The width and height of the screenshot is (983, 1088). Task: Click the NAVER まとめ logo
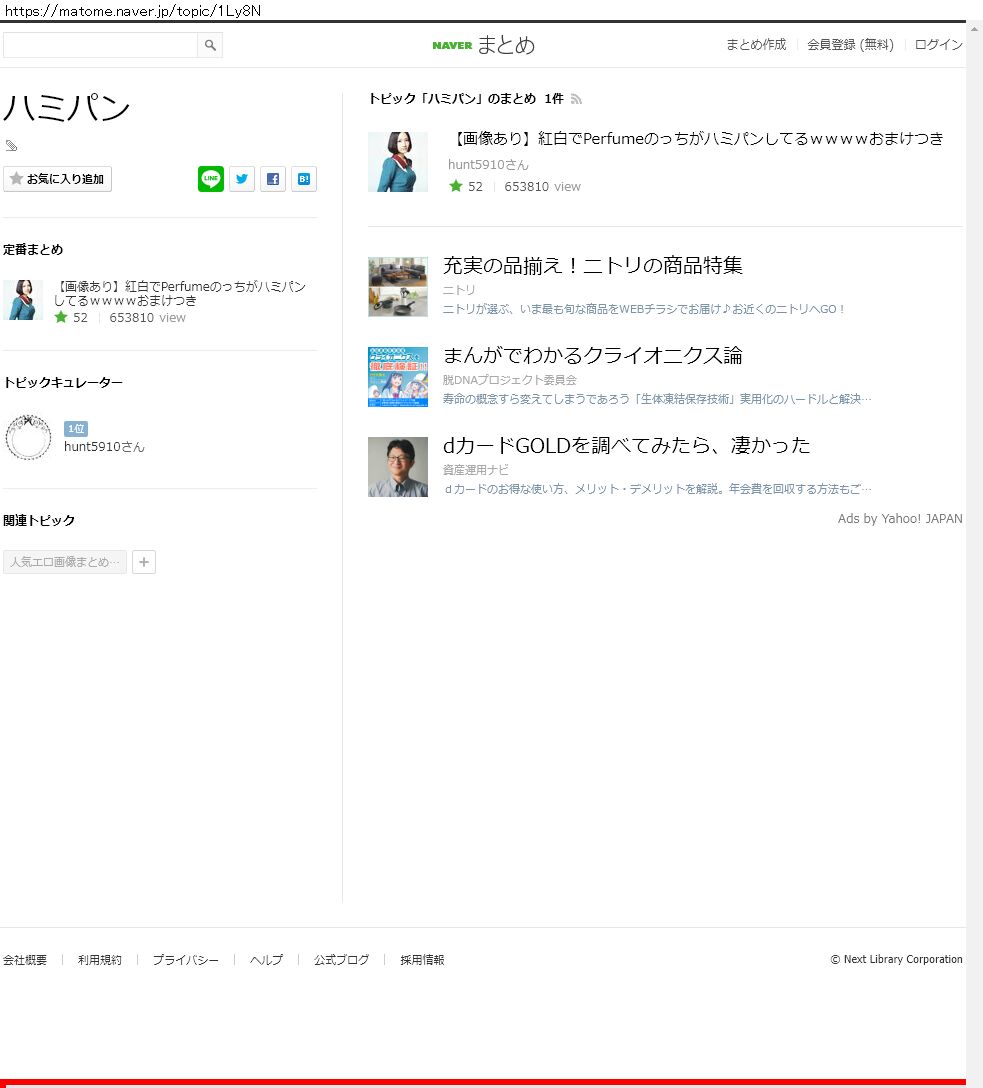point(484,45)
